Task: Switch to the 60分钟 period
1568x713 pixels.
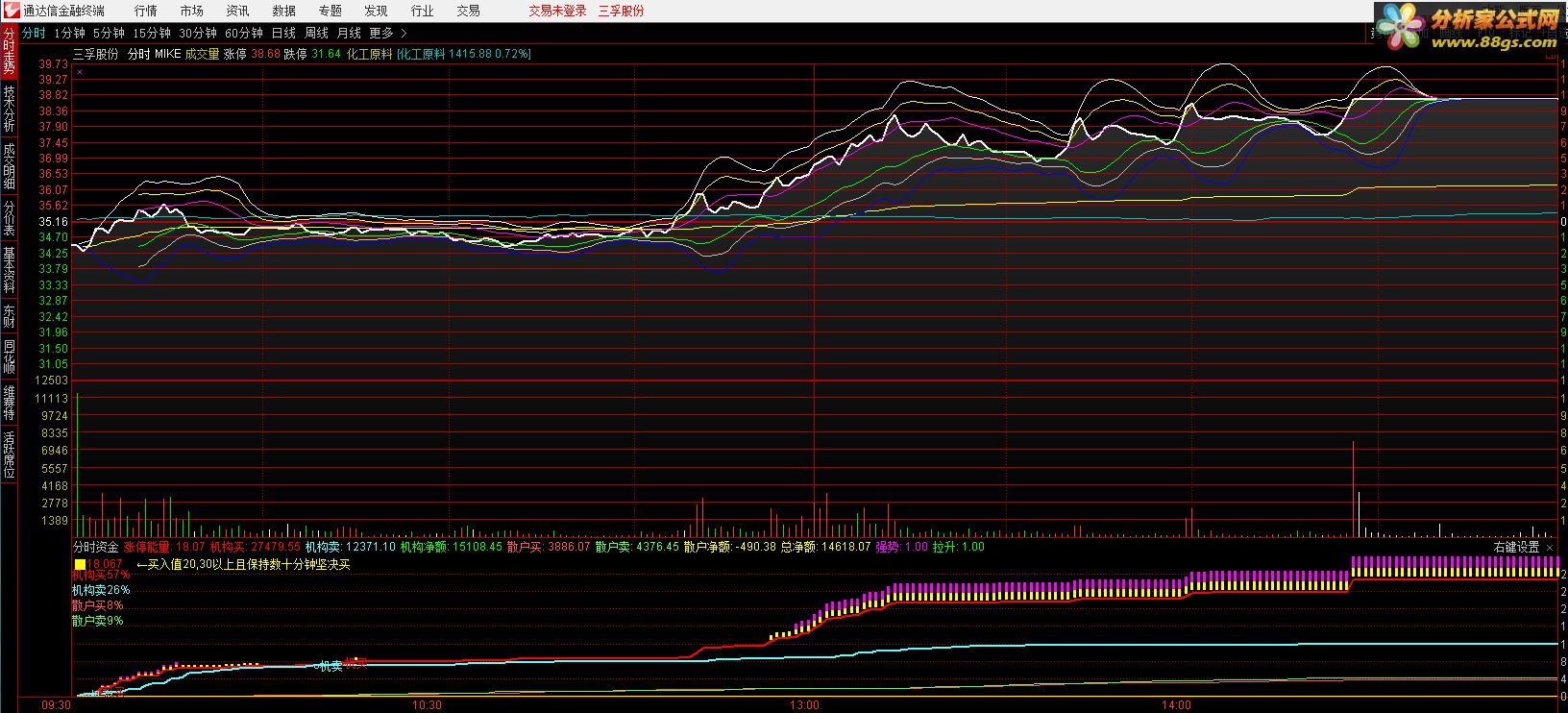Action: (244, 33)
